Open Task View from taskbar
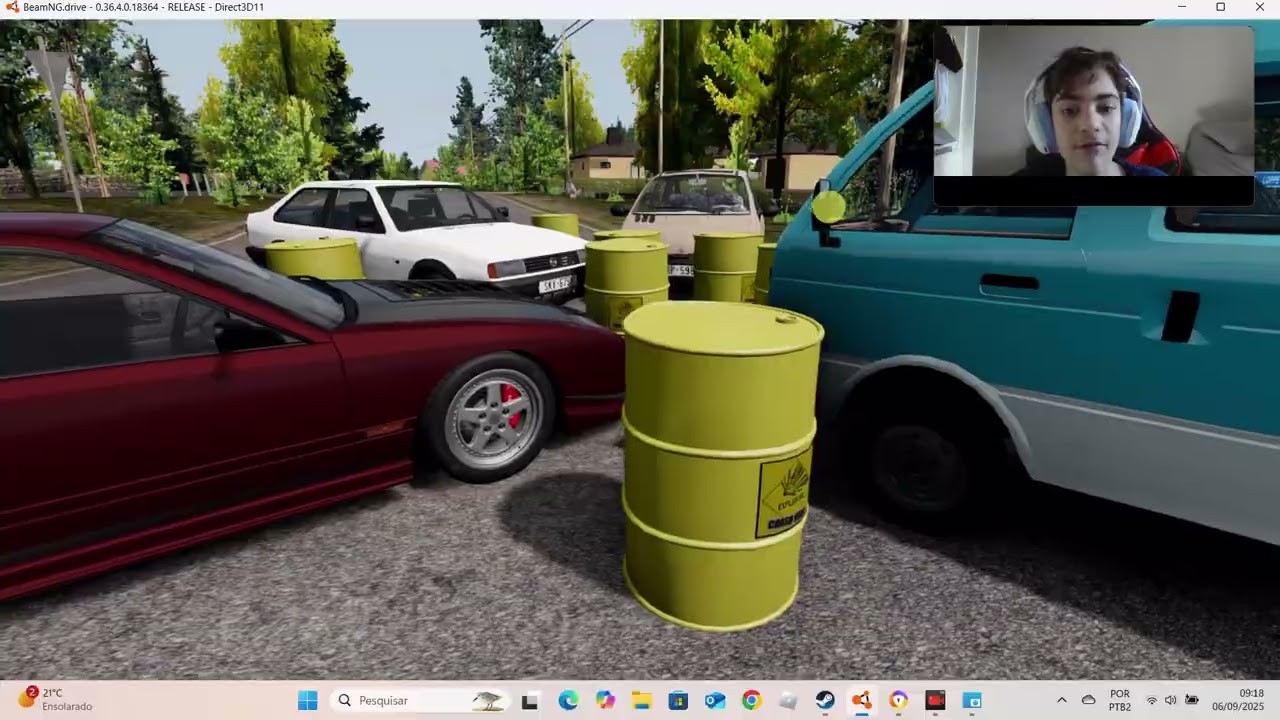1280x720 pixels. [530, 700]
